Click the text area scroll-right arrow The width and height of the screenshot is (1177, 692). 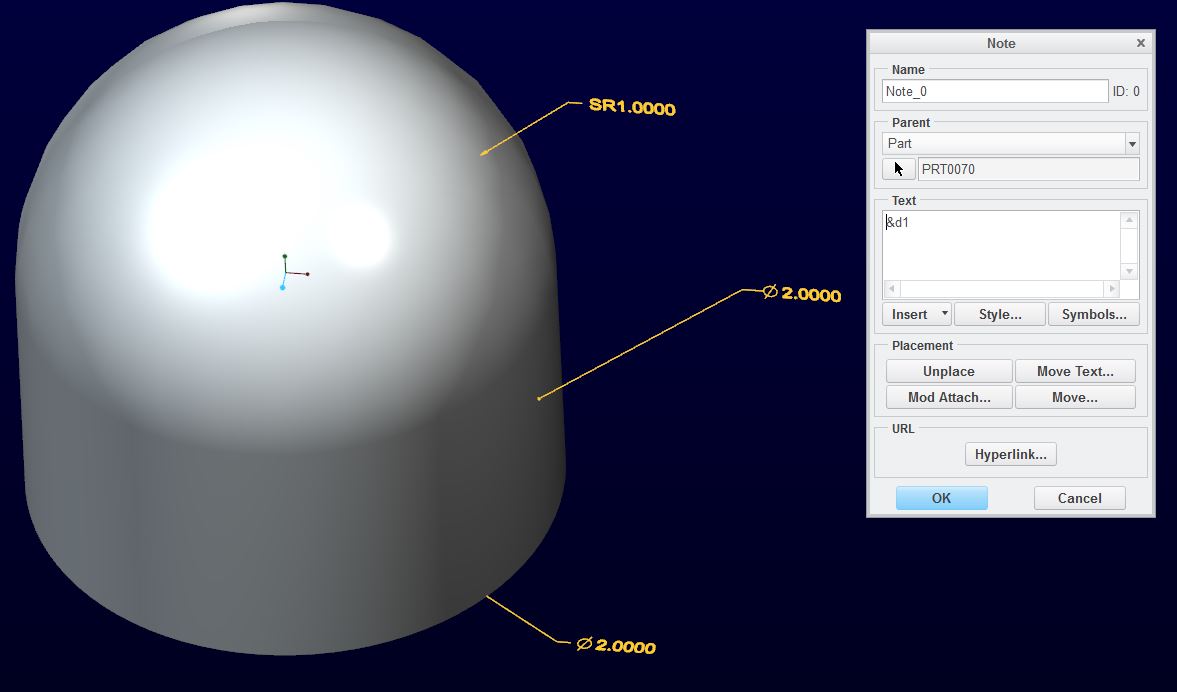(x=1112, y=289)
